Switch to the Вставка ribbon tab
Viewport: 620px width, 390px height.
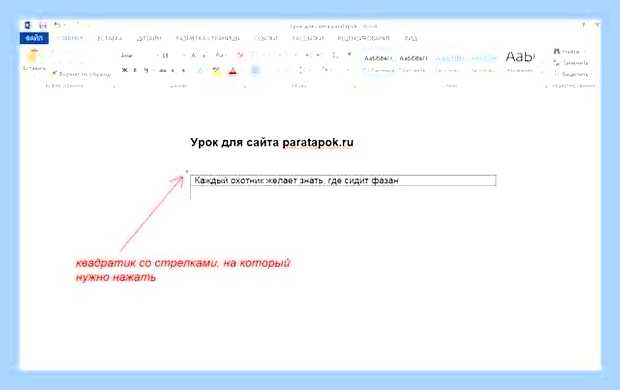pyautogui.click(x=110, y=38)
